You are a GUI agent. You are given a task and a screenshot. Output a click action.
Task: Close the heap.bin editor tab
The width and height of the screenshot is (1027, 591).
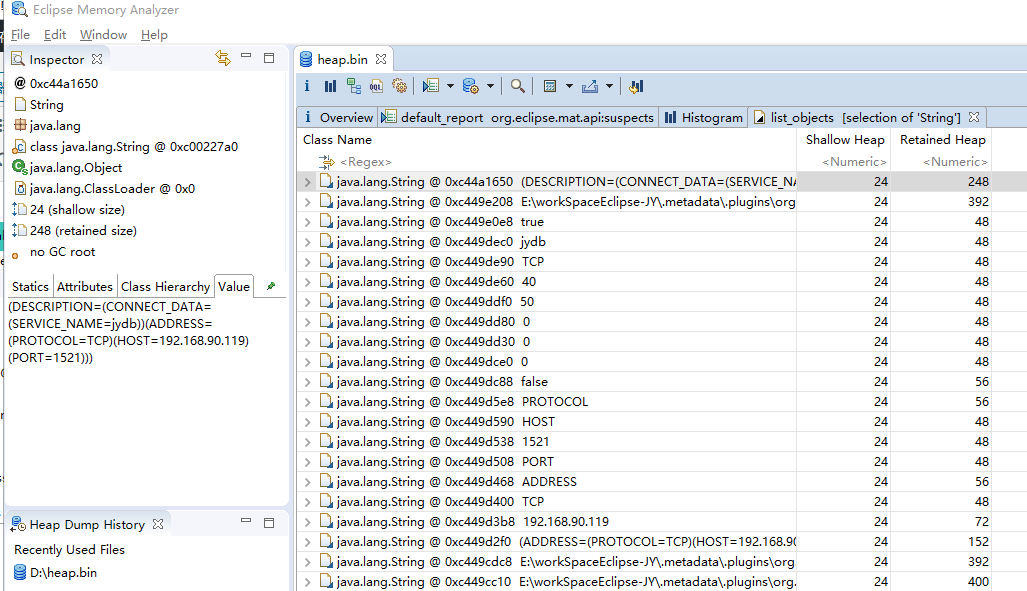coord(381,60)
